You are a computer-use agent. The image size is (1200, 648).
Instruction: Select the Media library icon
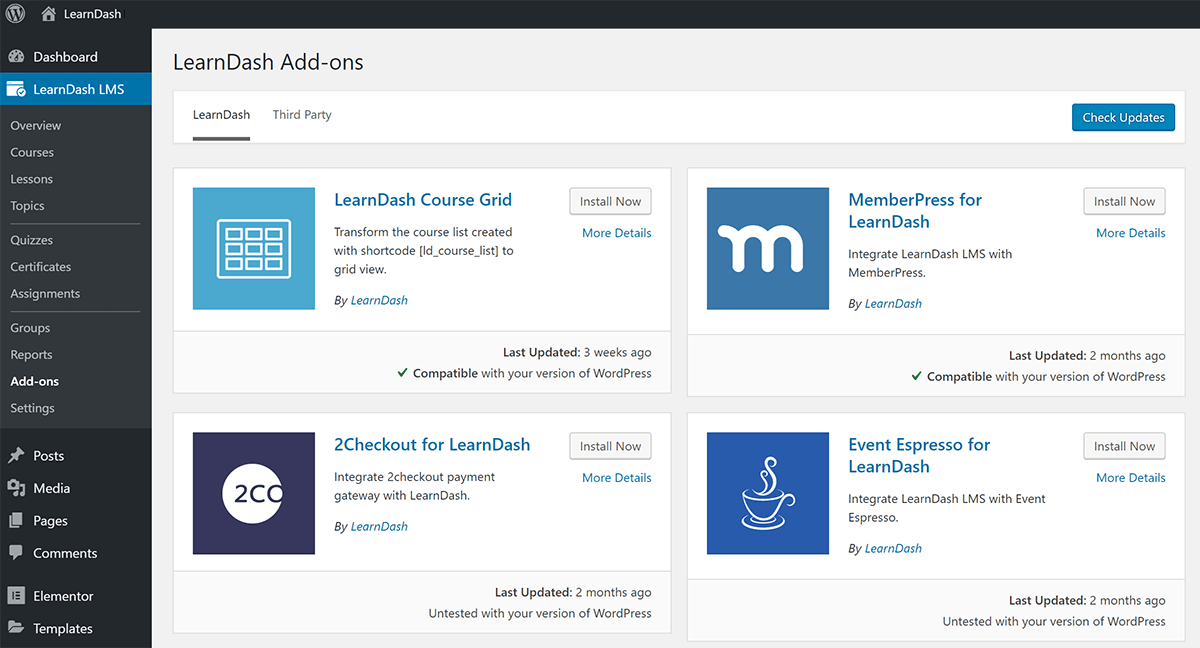pos(18,488)
